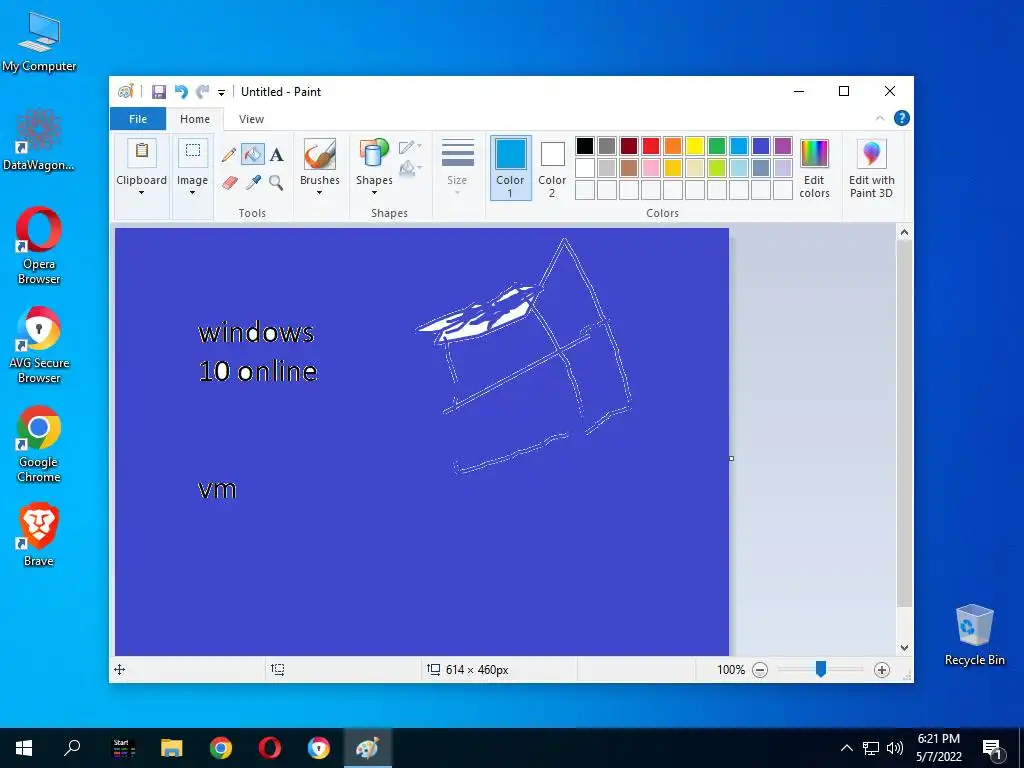Open the Opera icon on taskbar
Image resolution: width=1024 pixels, height=768 pixels.
[x=270, y=748]
